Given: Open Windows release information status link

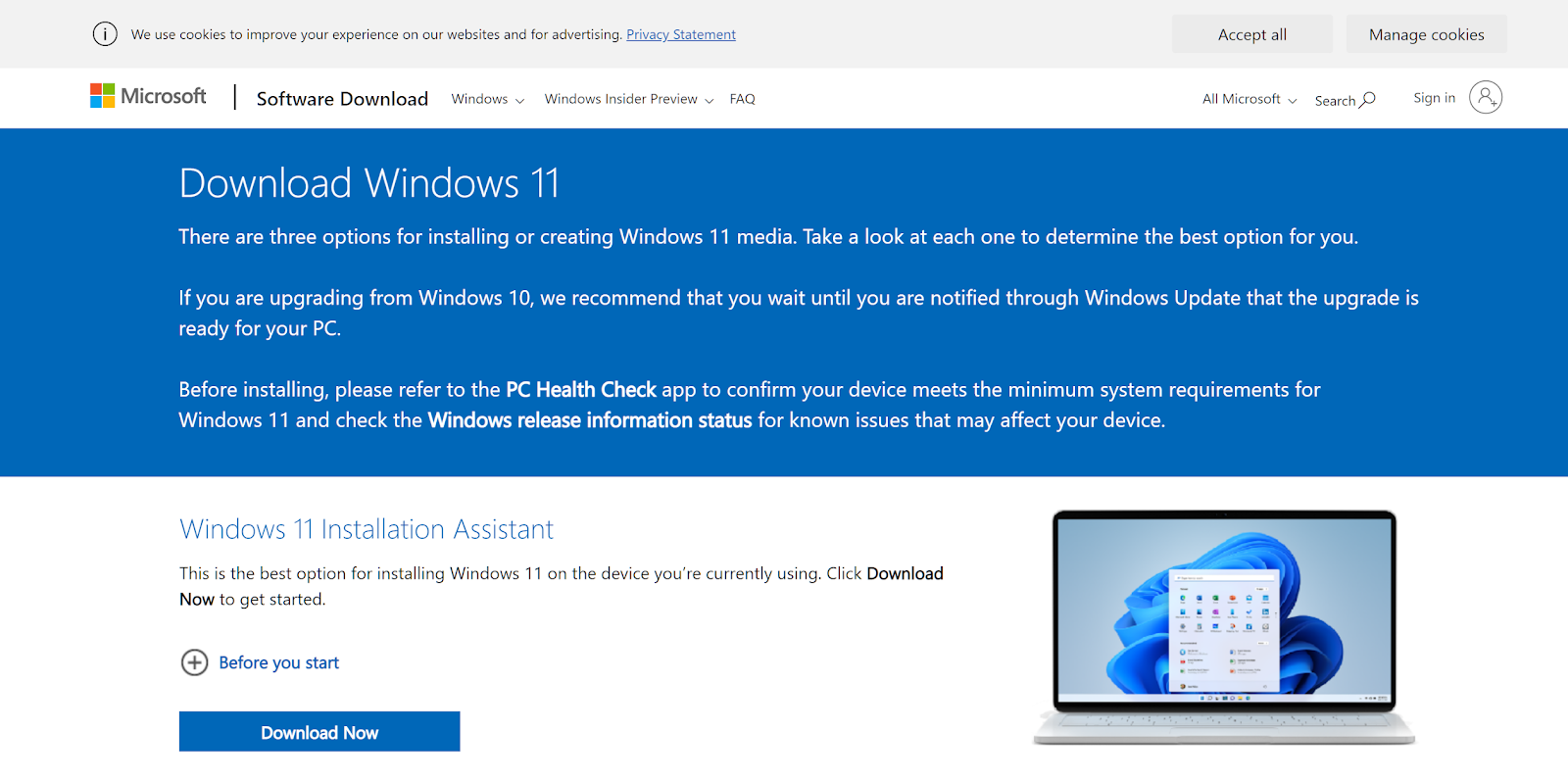Looking at the screenshot, I should pyautogui.click(x=590, y=420).
